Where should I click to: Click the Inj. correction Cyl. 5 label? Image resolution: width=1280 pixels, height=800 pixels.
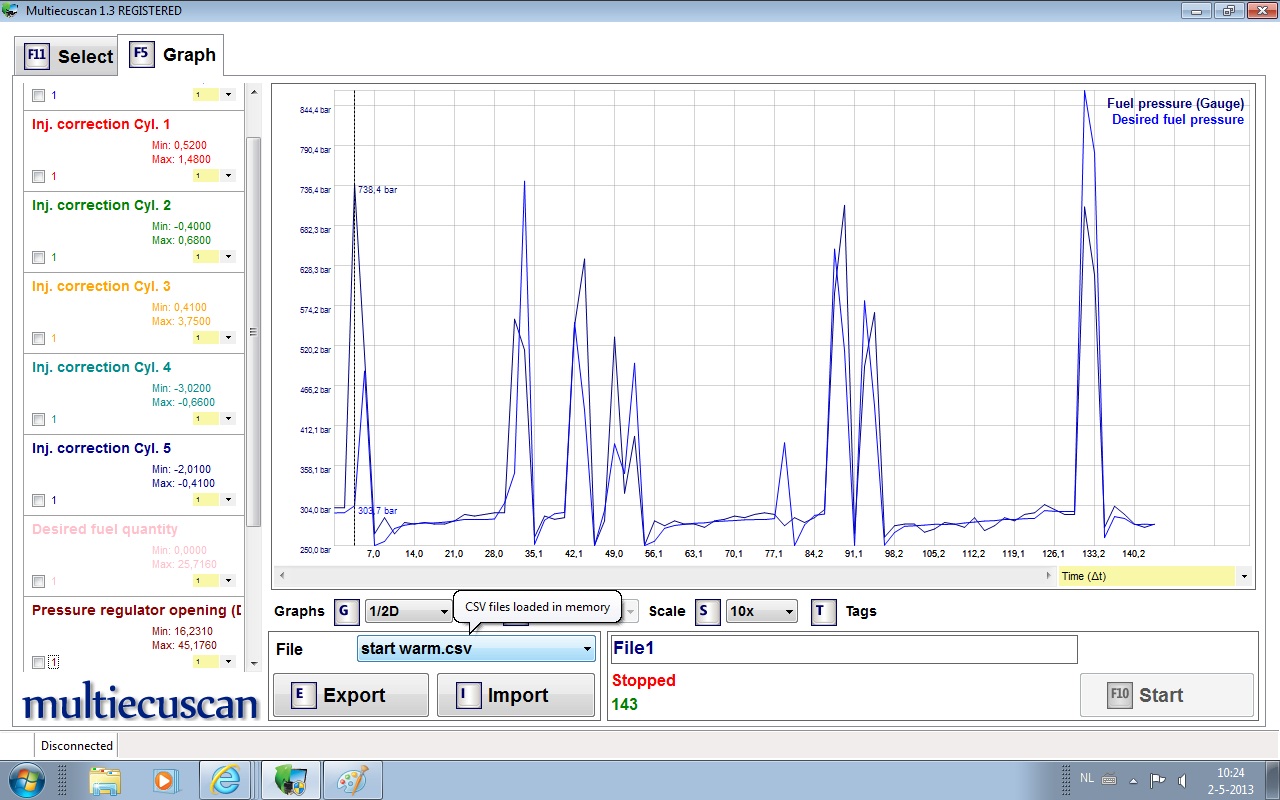pos(101,448)
